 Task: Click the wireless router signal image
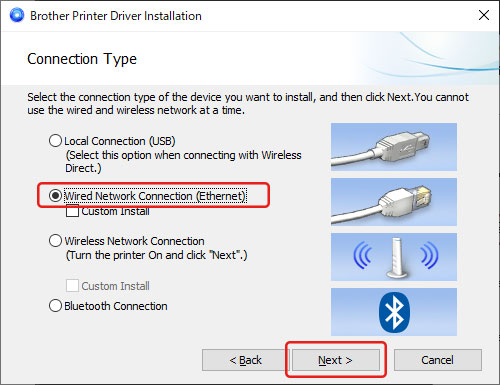tap(394, 257)
